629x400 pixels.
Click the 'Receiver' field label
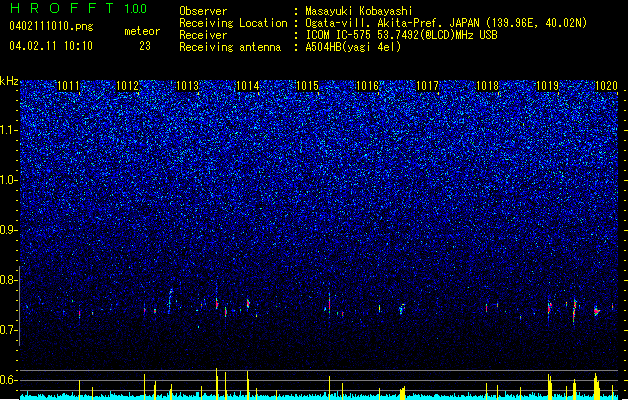tap(203, 35)
